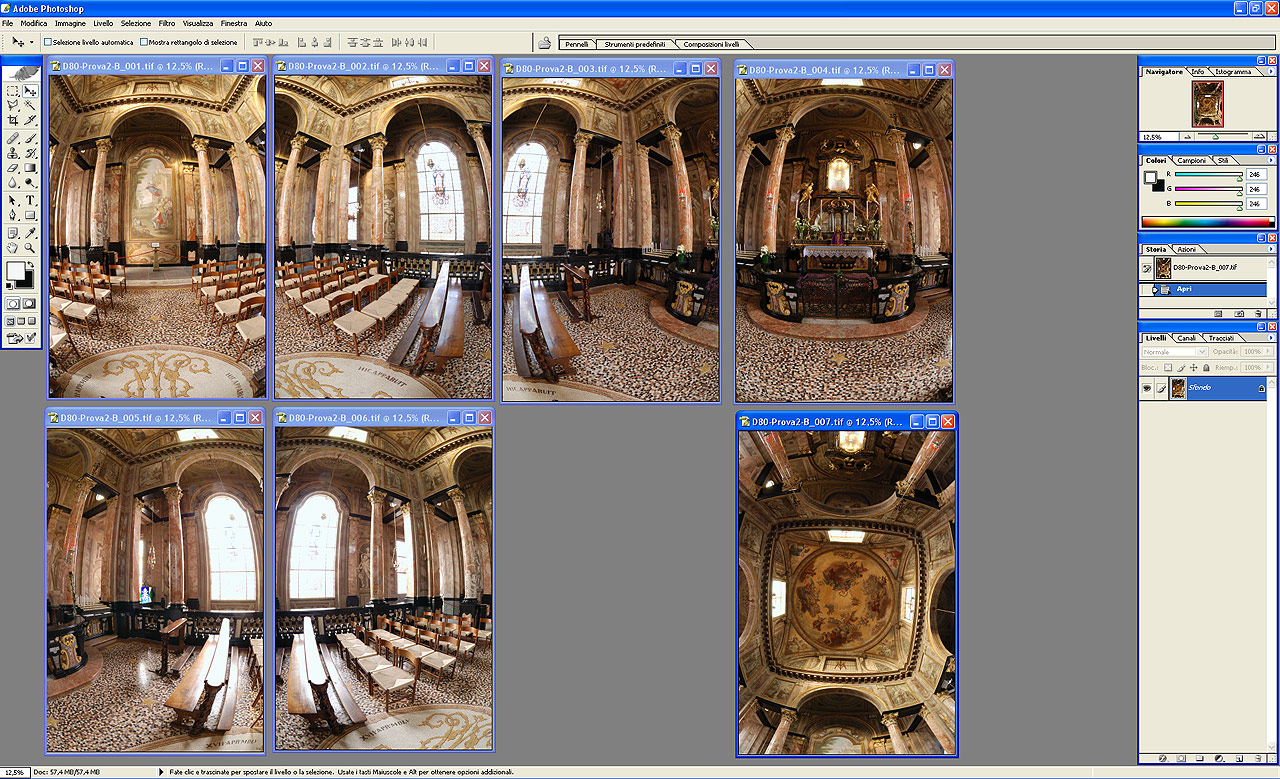Viewport: 1280px width, 779px height.
Task: Select the Lasso tool
Action: [13, 105]
